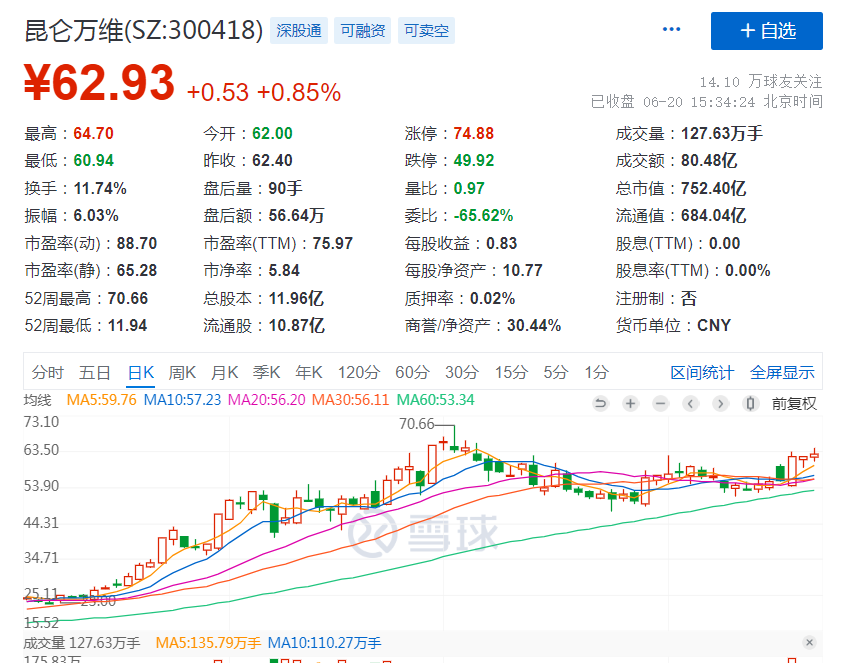This screenshot has height=663, width=844.
Task: Click the 可融资 tag
Action: coord(362,31)
